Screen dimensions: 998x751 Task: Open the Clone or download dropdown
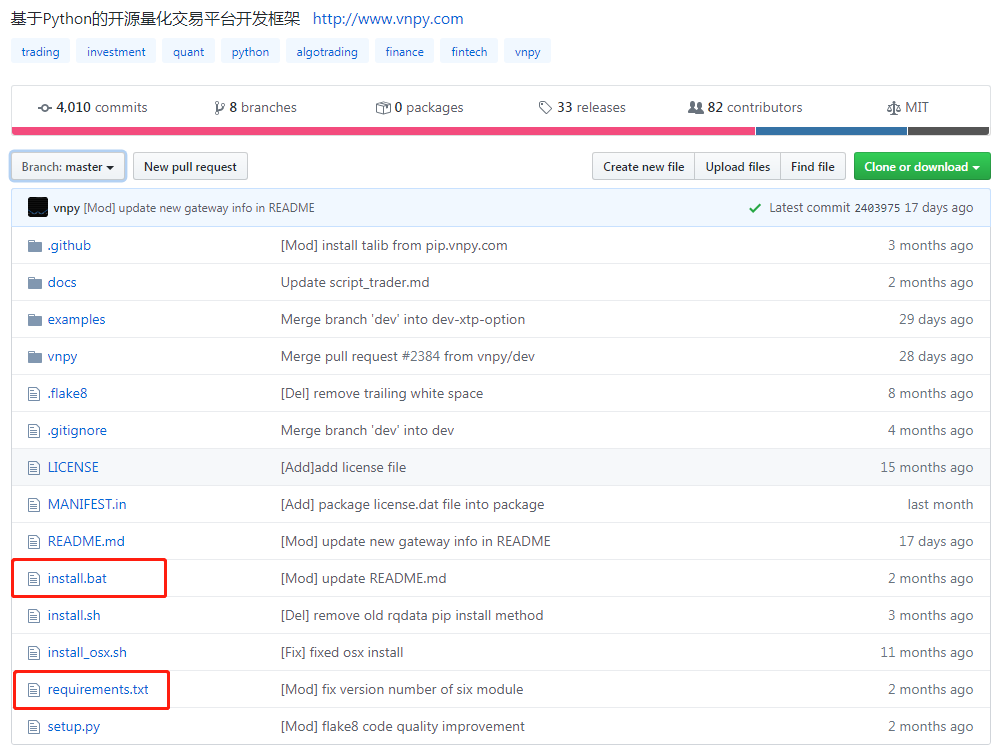[x=922, y=167]
